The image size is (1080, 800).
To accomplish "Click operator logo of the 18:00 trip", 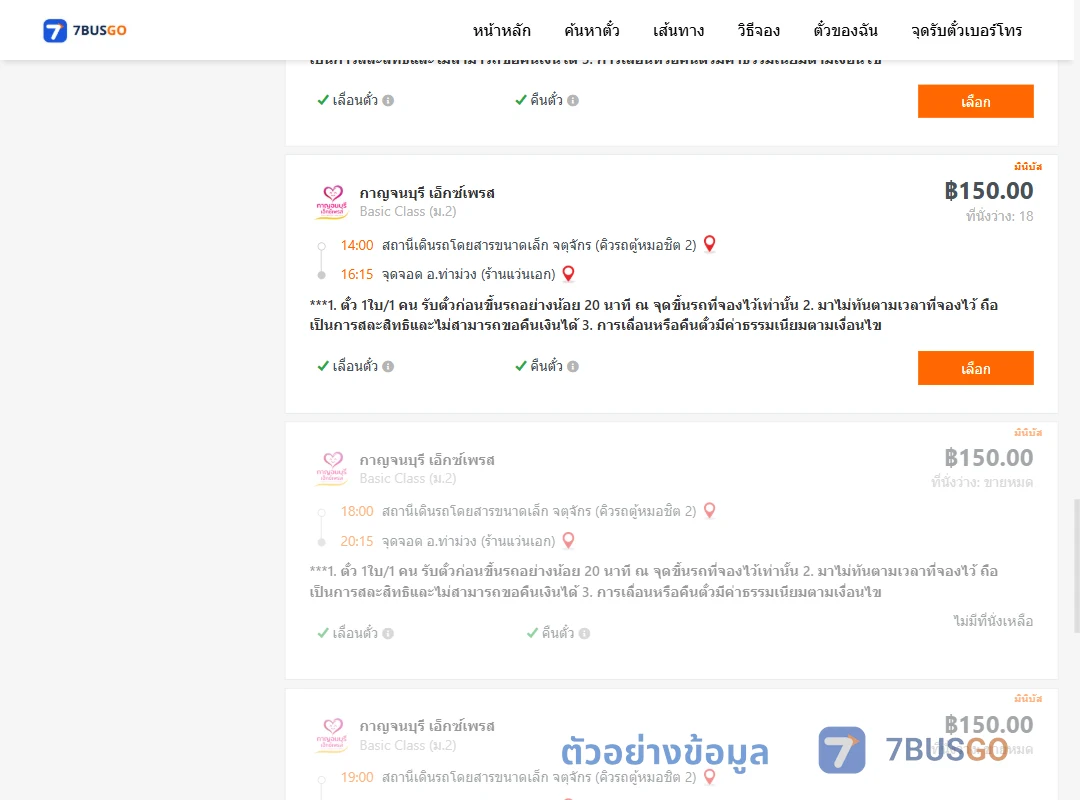I will 332,469.
